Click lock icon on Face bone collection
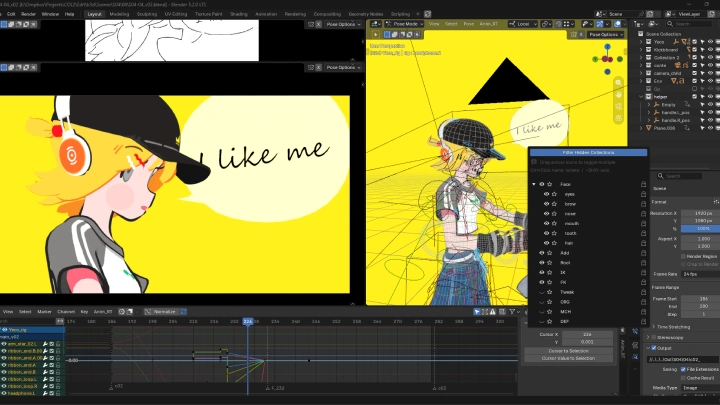 pos(643,184)
